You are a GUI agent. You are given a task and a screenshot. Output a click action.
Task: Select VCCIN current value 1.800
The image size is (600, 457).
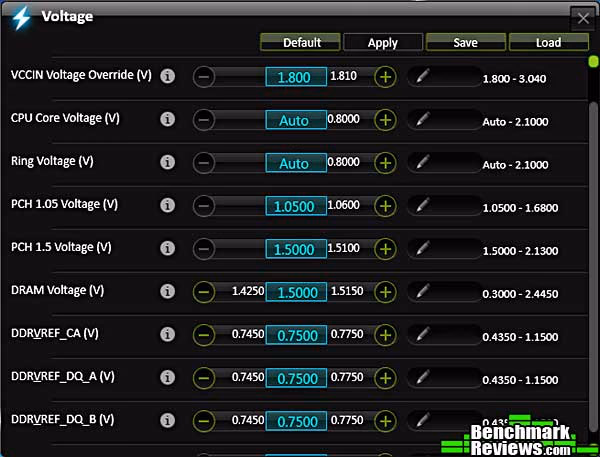(x=296, y=77)
